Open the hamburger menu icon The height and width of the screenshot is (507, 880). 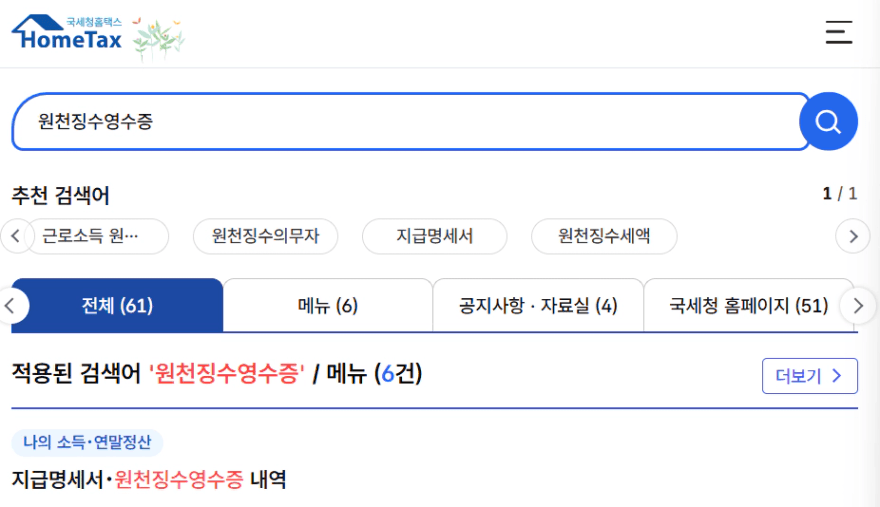coord(838,32)
